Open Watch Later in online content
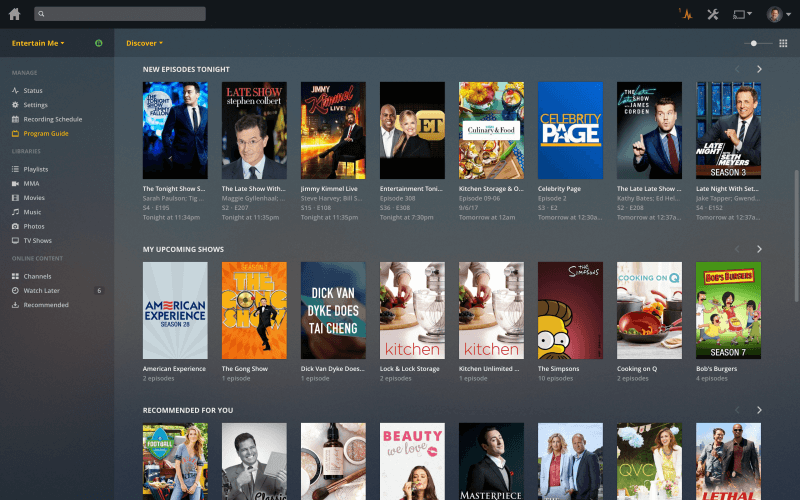Screen dimensions: 800x500 [x=41, y=290]
